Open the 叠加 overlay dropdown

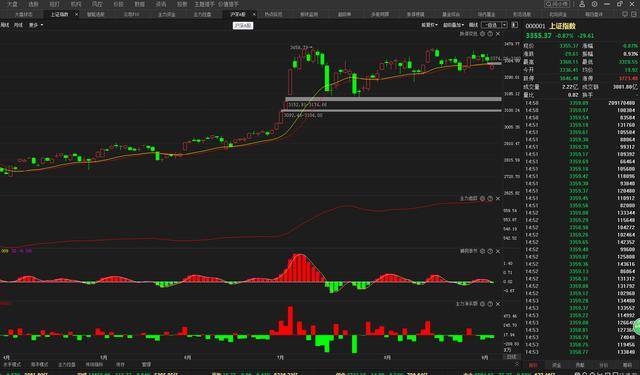(x=453, y=25)
